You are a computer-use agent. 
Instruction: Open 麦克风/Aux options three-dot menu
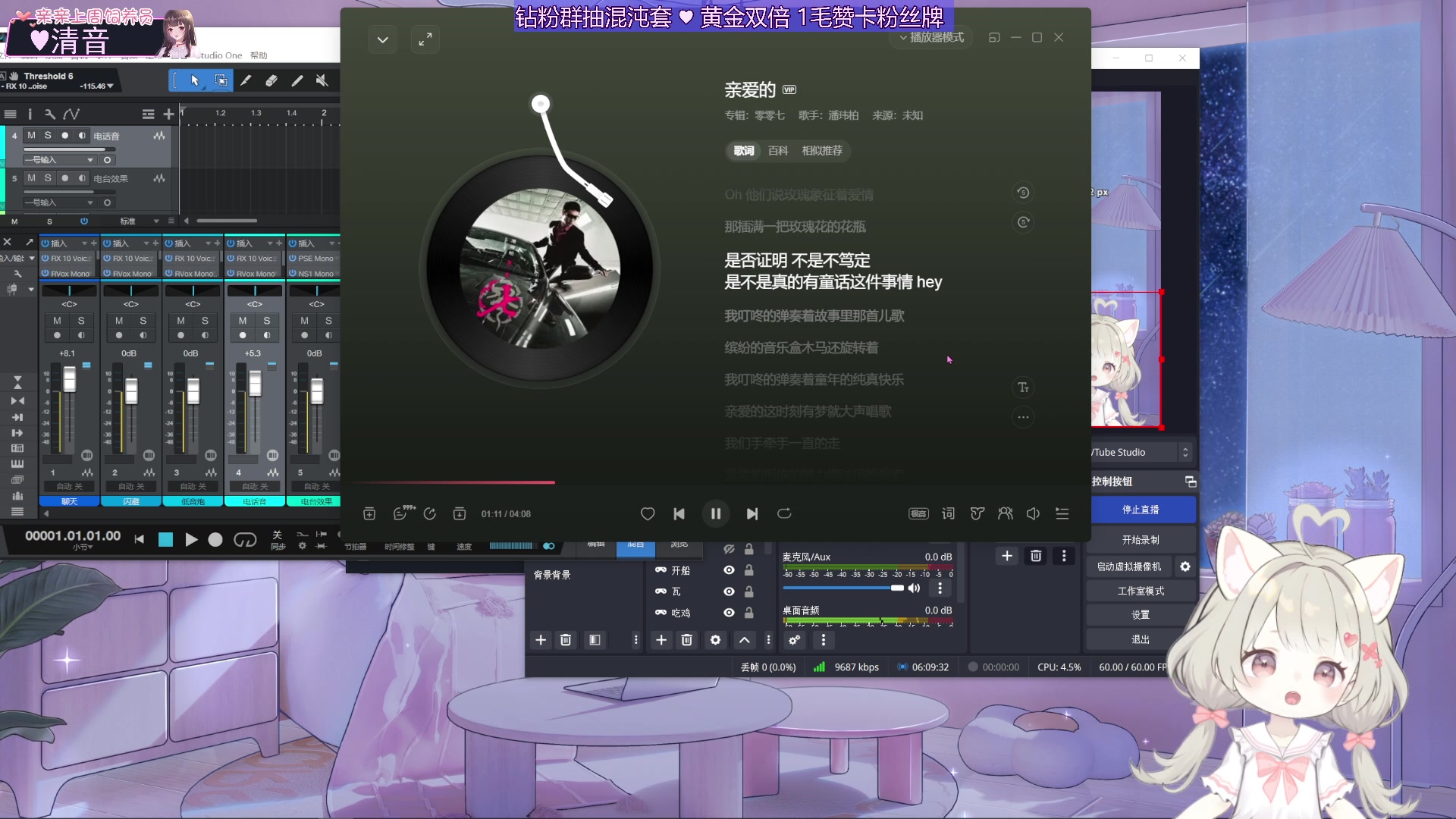click(940, 588)
